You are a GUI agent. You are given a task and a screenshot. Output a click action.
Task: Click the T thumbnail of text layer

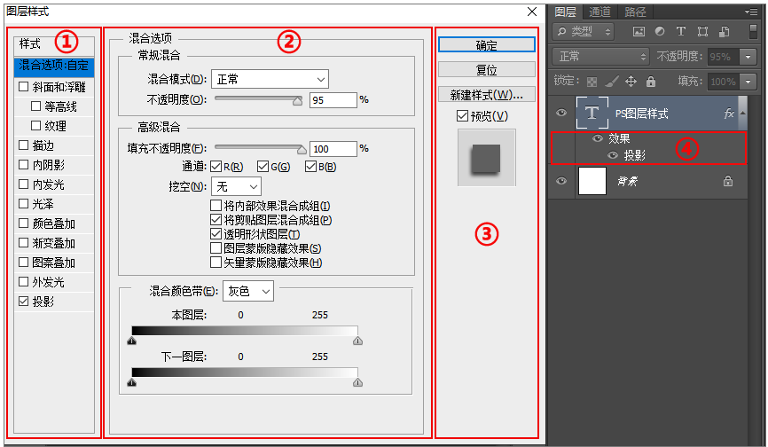click(x=592, y=113)
